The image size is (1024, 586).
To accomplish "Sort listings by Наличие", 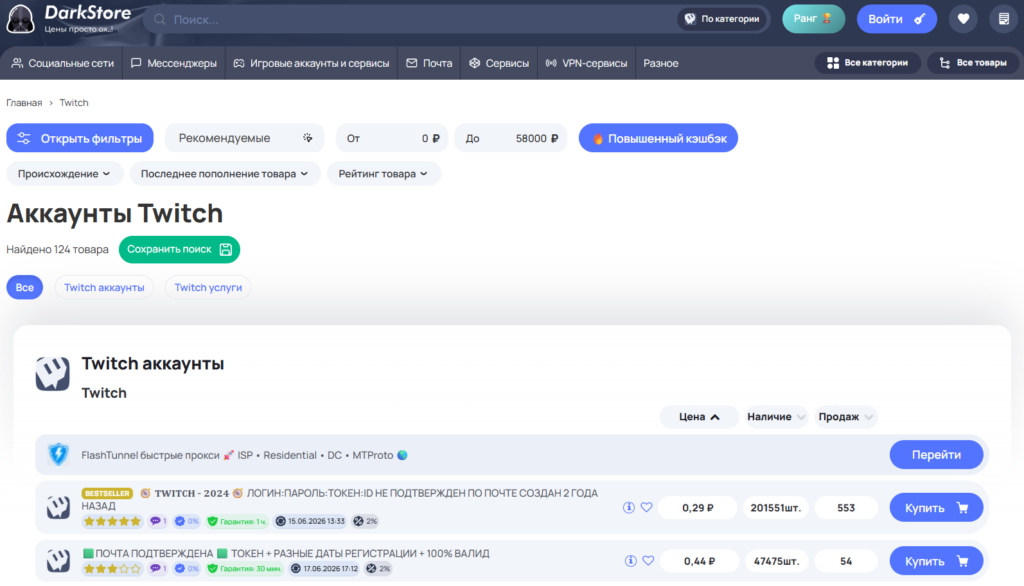I will click(776, 417).
